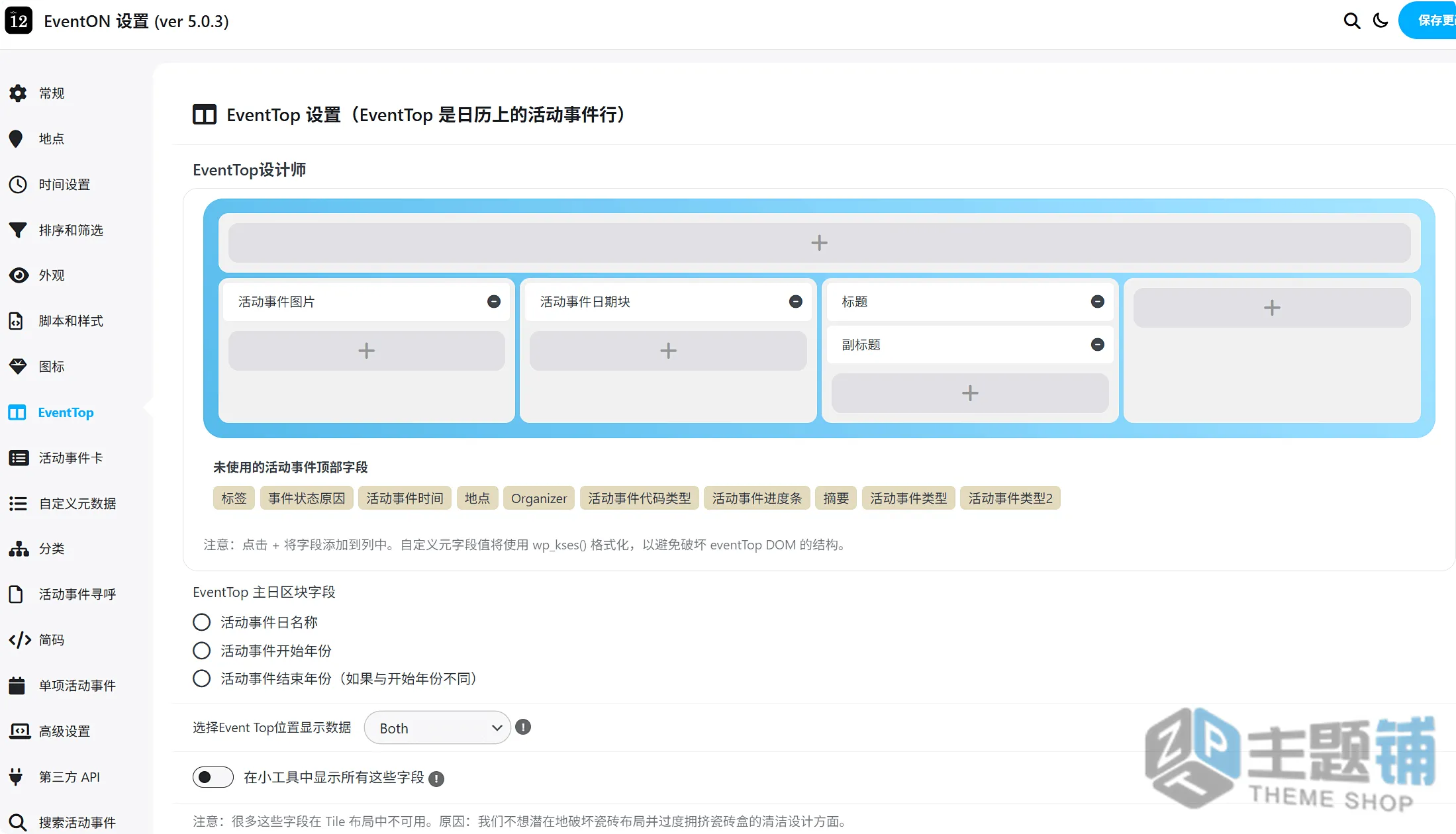
Task: Add field to top full-width row
Action: tap(819, 243)
